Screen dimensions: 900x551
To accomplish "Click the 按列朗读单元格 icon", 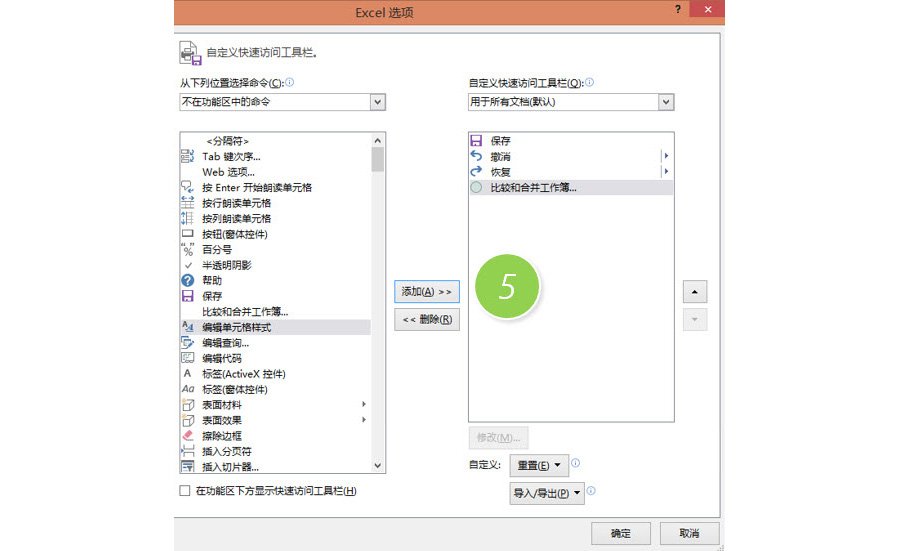I will 188,218.
